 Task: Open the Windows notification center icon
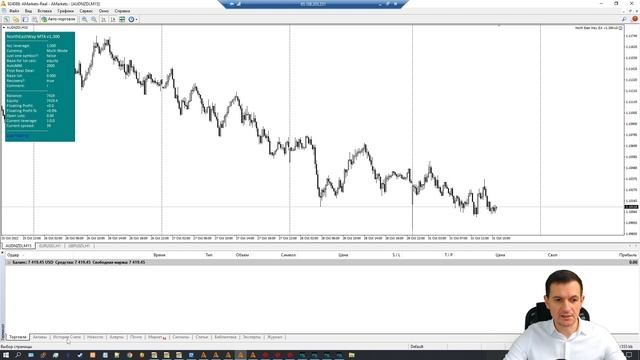coord(629,355)
